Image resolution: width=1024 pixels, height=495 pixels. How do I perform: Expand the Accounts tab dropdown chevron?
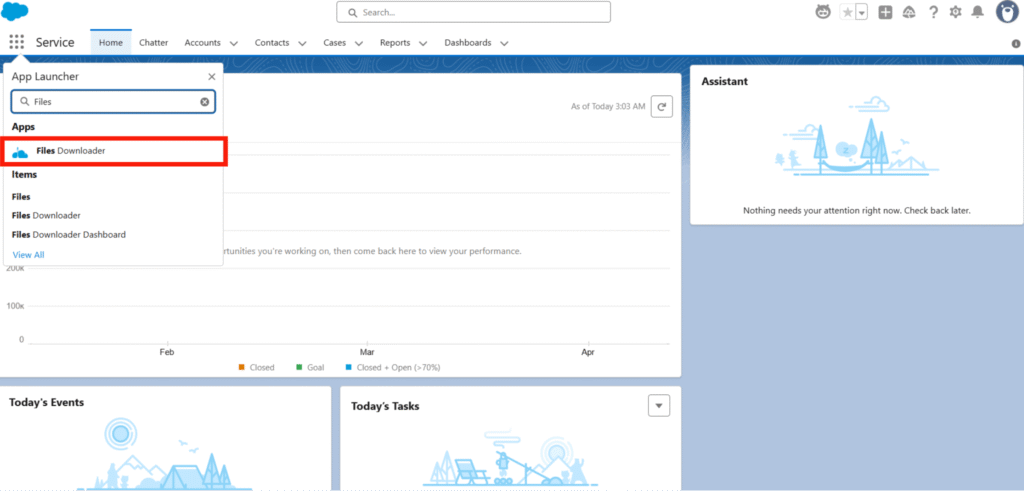click(x=234, y=44)
